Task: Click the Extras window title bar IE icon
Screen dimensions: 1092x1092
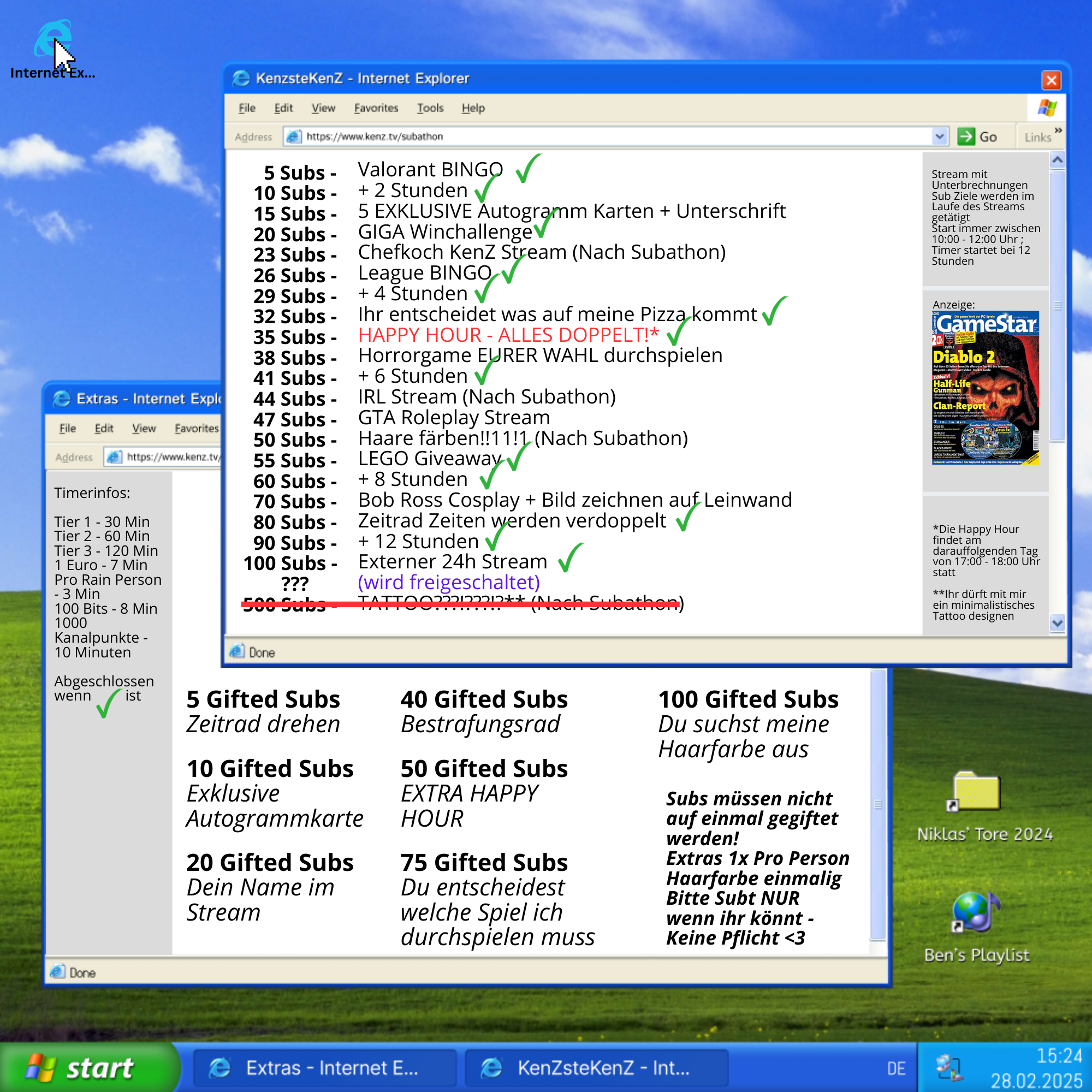Action: 61,399
